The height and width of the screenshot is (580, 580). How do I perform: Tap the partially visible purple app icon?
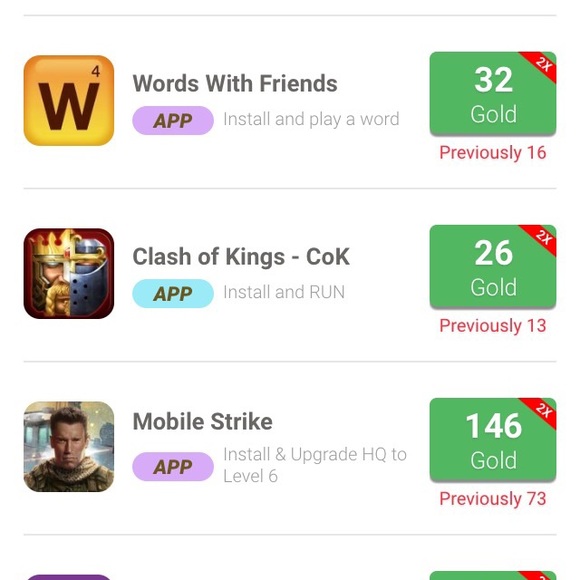click(x=69, y=577)
